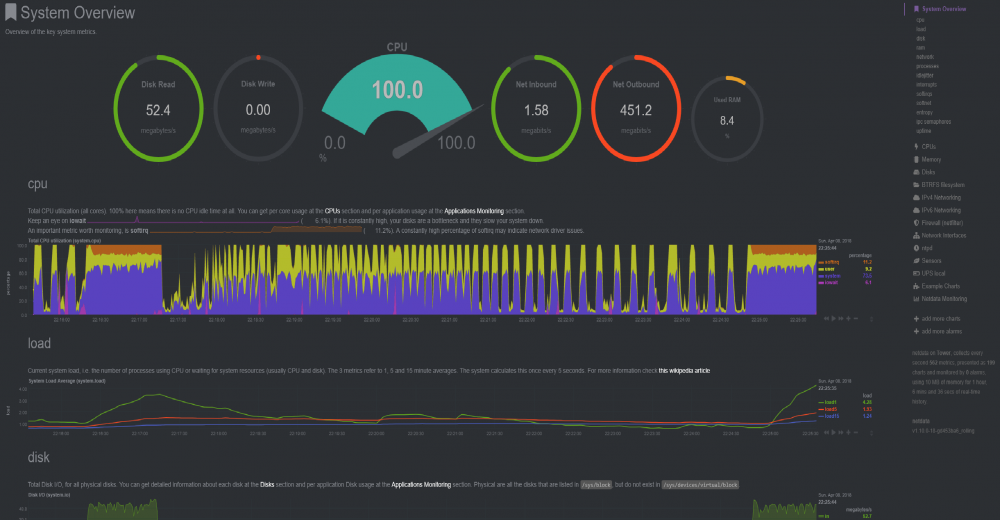1000x520 pixels.
Task: Click the IPv4 Networking cloud icon
Action: tap(916, 198)
